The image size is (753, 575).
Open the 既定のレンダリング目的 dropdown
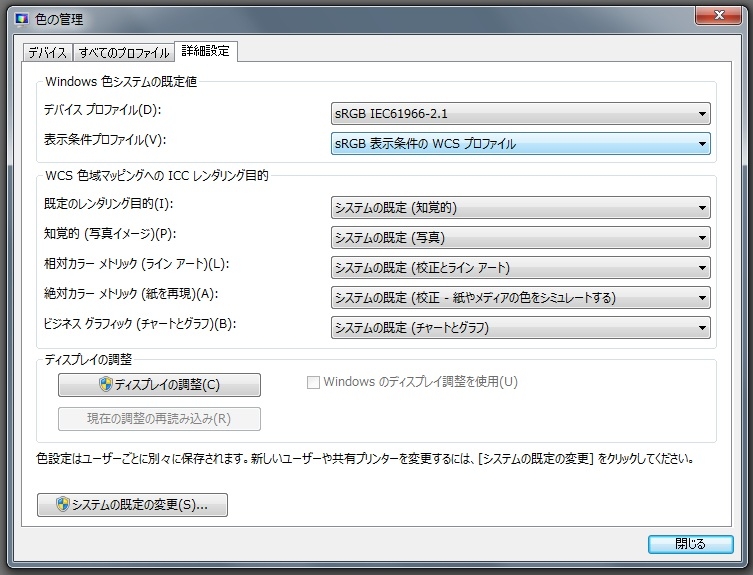tap(521, 208)
